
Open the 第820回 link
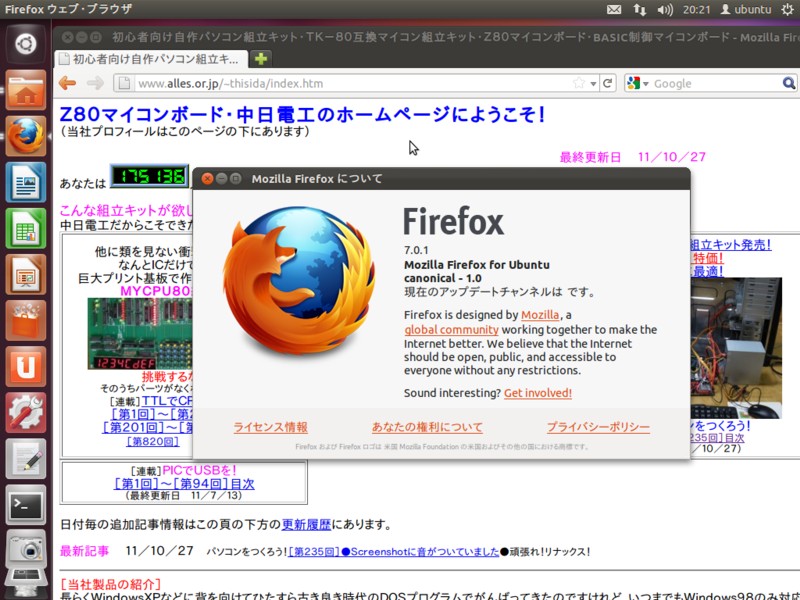click(153, 441)
